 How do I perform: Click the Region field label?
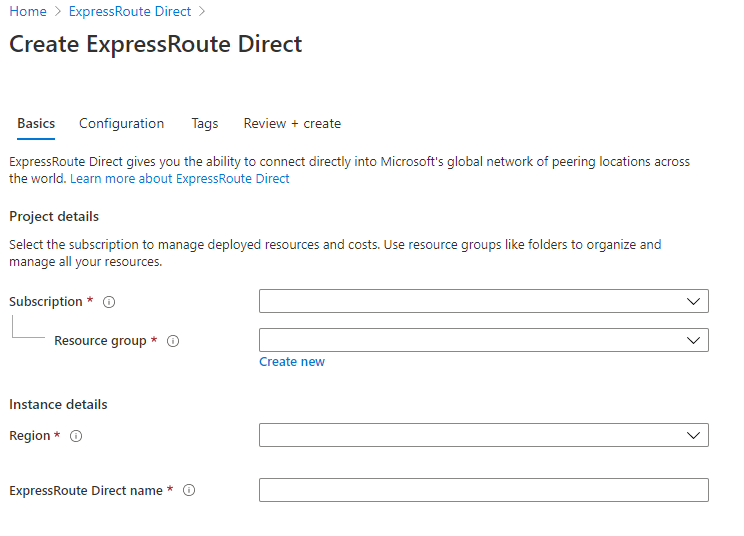coord(29,436)
